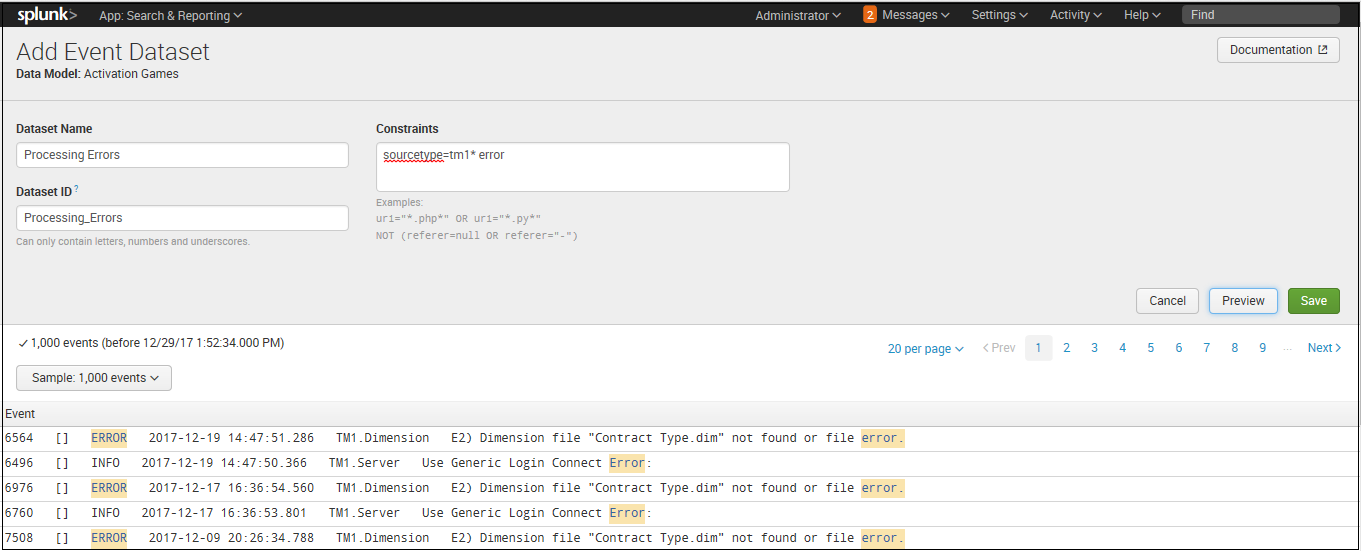Open the Settings menu

1000,16
